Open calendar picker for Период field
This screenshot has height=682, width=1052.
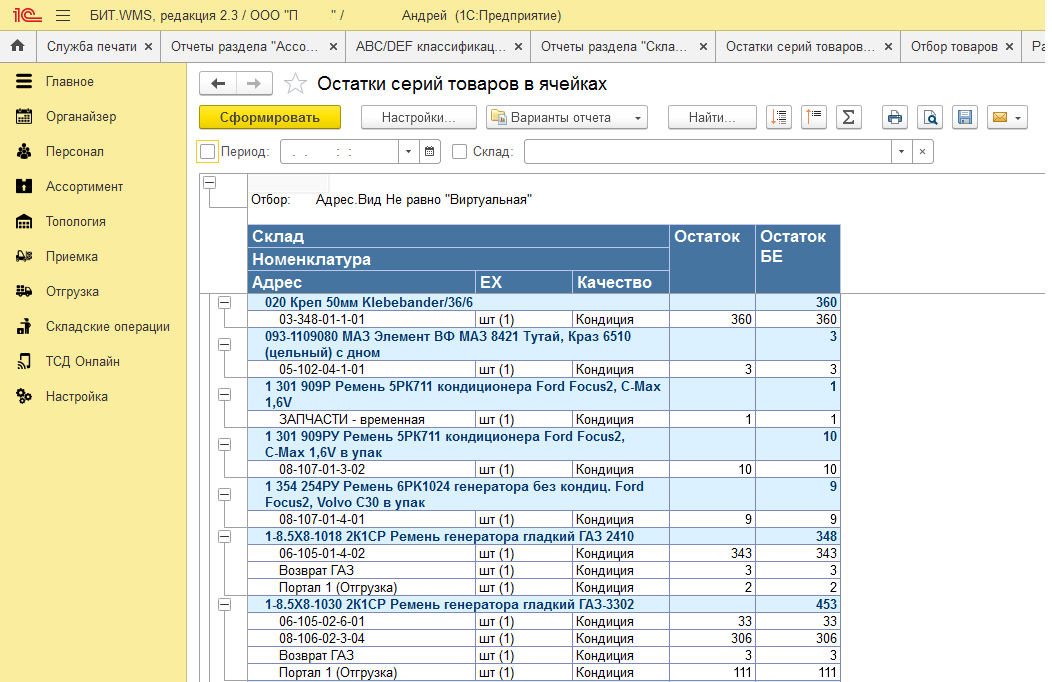point(430,152)
